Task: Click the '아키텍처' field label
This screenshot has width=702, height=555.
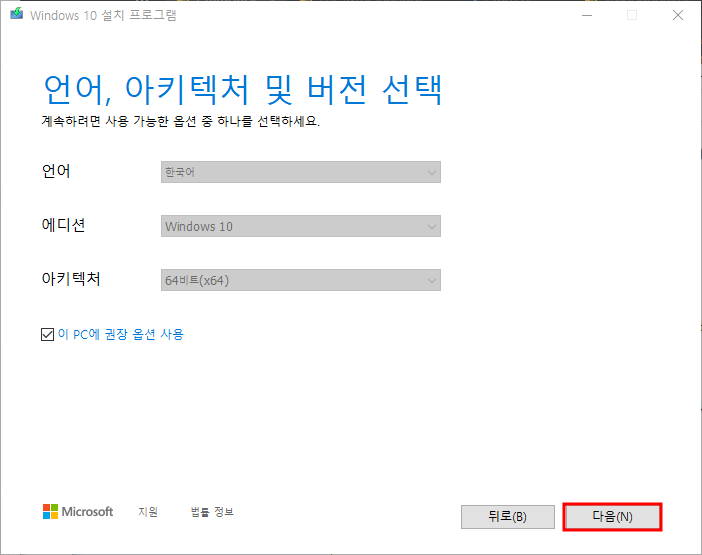Action: pyautogui.click(x=71, y=279)
